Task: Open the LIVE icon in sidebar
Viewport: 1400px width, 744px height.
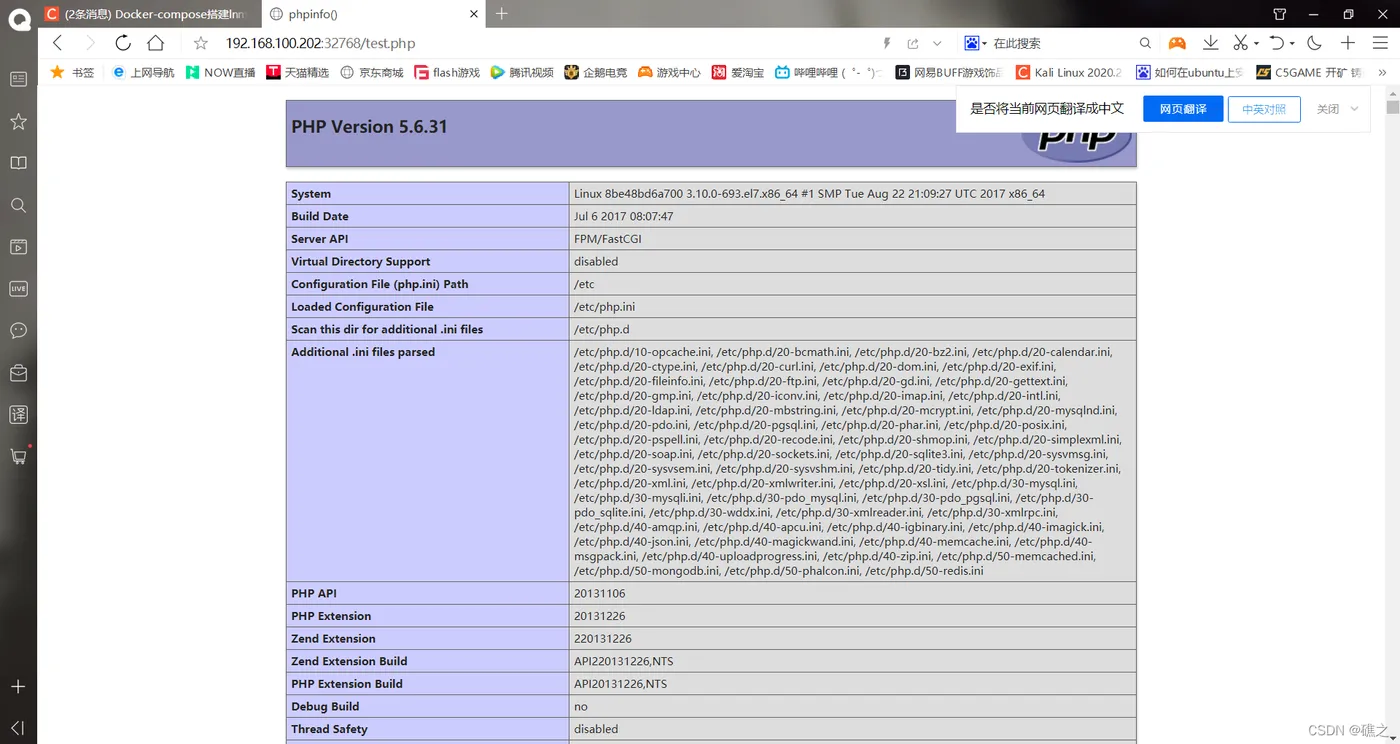Action: [18, 288]
